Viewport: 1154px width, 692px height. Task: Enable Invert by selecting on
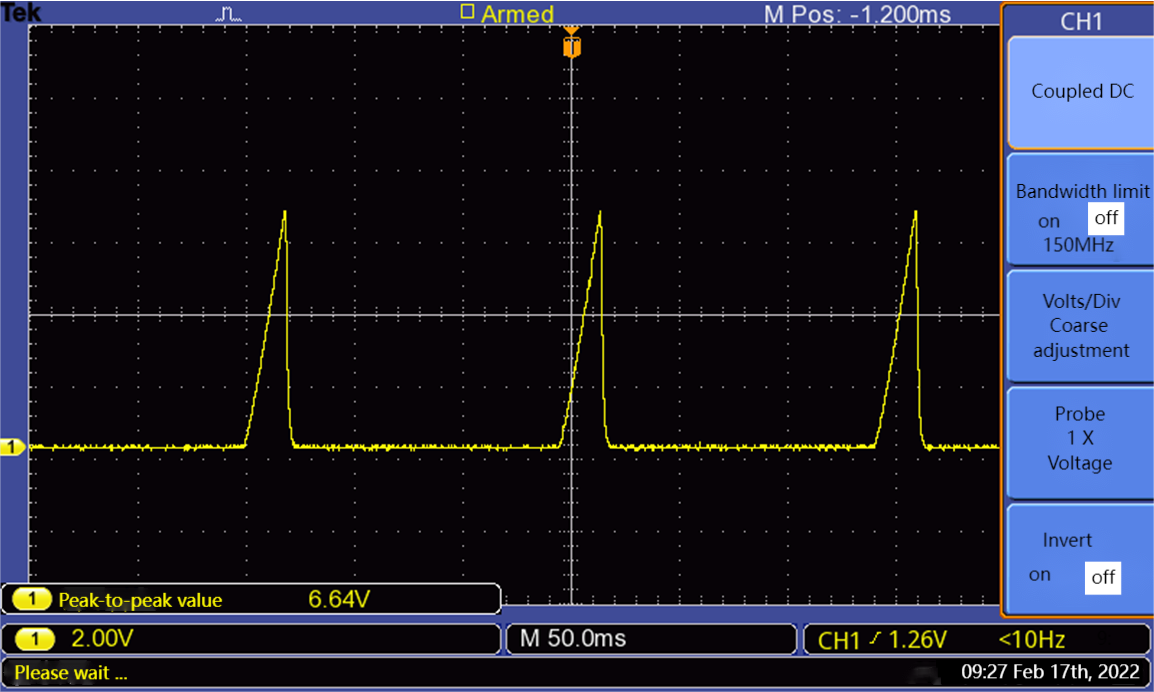[1040, 575]
